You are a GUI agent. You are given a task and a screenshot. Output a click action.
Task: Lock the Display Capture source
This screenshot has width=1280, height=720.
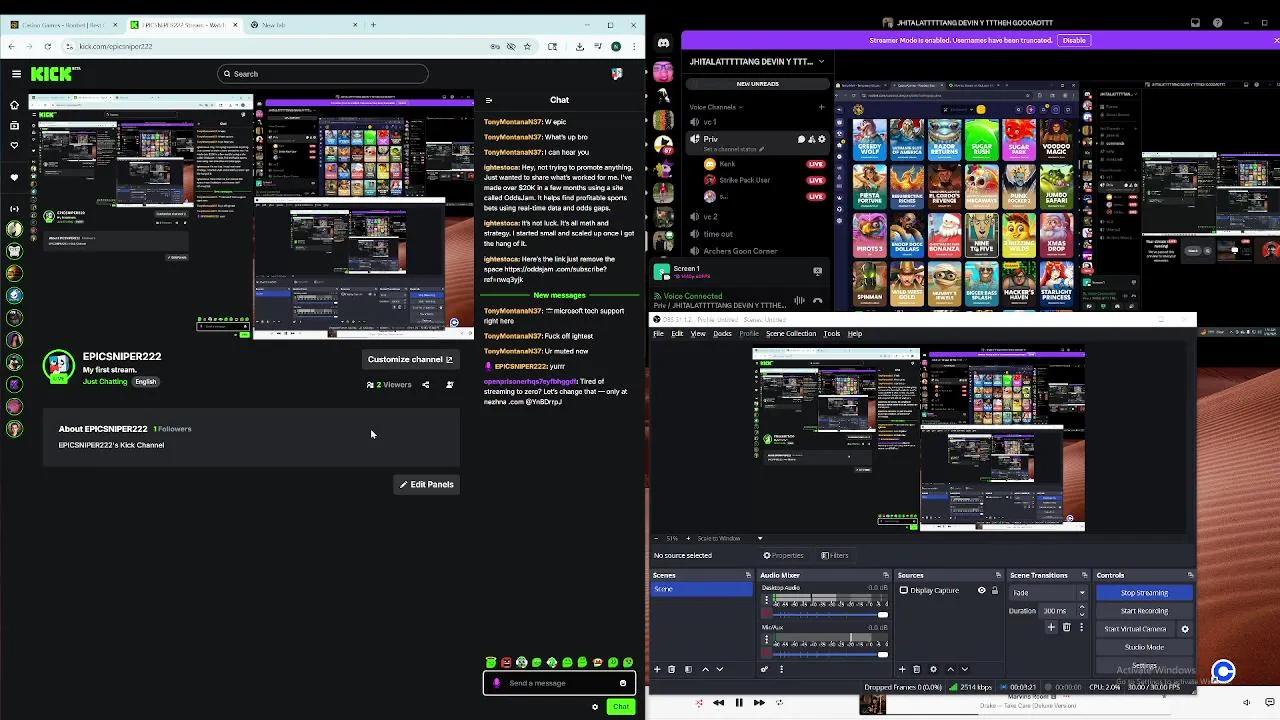tap(994, 590)
